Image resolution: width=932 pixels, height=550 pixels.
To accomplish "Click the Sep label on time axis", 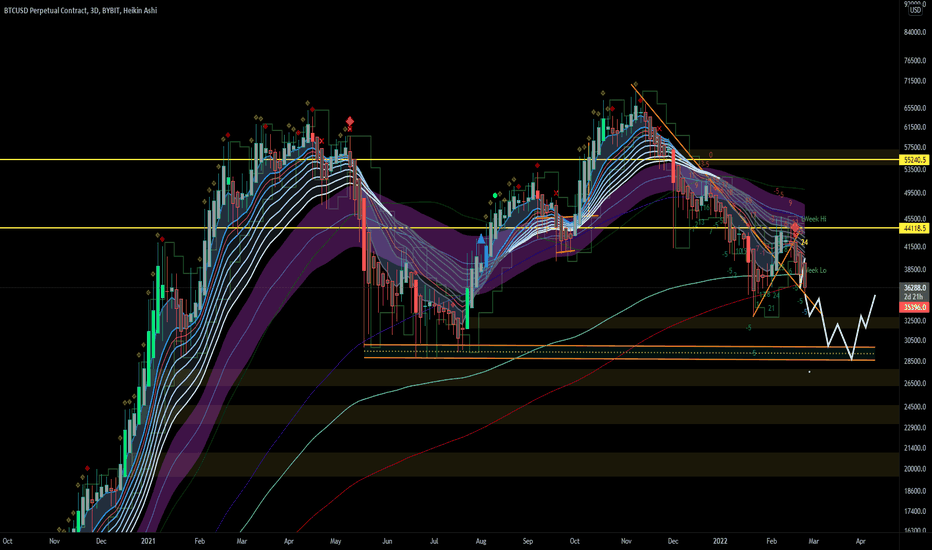I will click(x=528, y=541).
